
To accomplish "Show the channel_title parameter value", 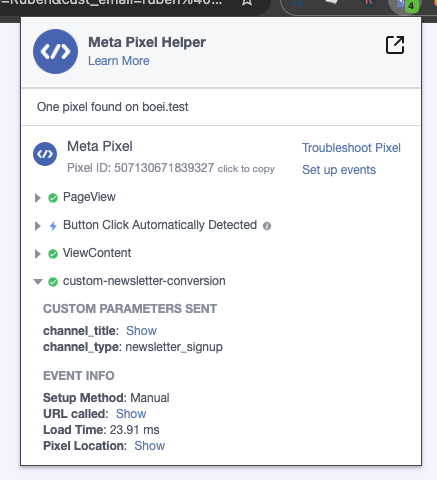I will tap(141, 331).
